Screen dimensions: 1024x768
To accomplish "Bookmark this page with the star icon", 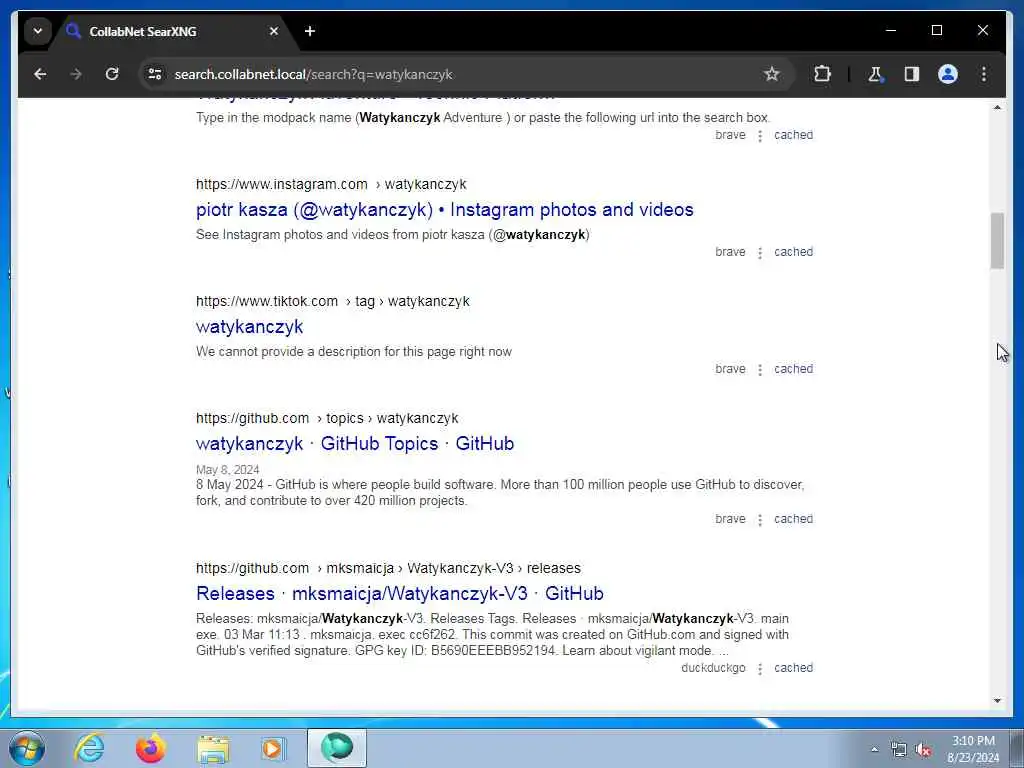I will coord(772,74).
